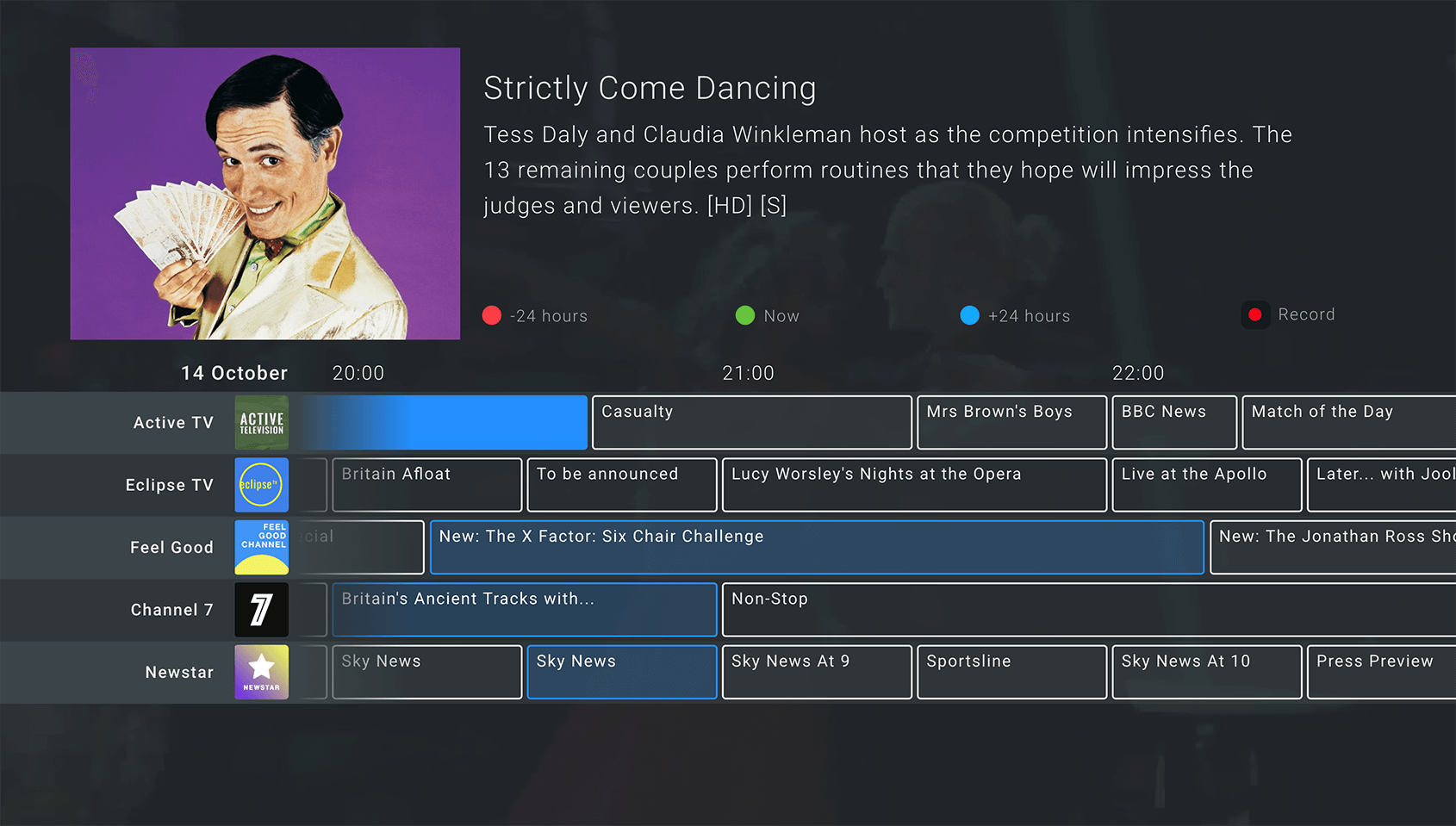Click the 22:00 time marker
The height and width of the screenshot is (826, 1456).
point(1138,373)
